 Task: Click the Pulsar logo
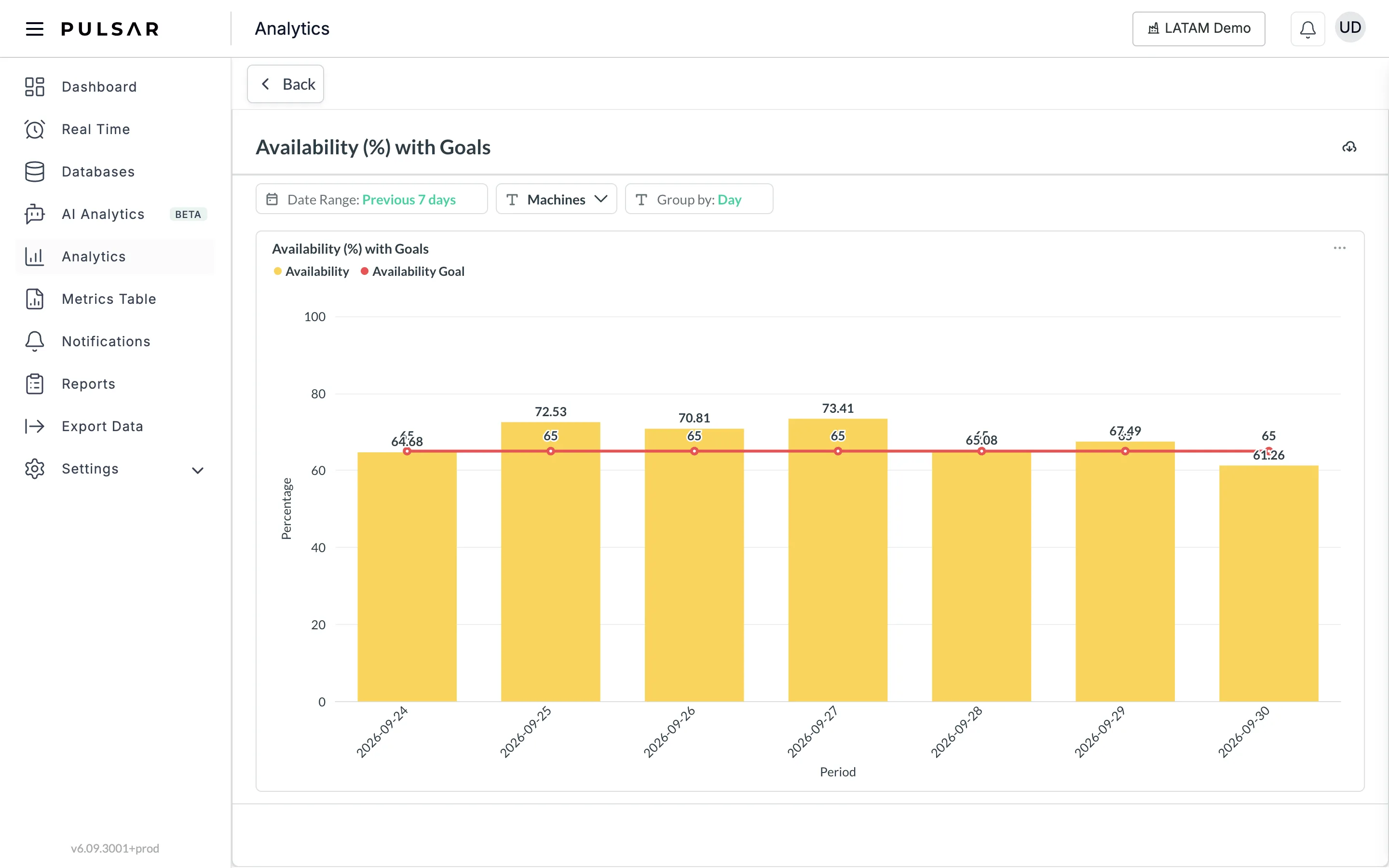pyautogui.click(x=110, y=29)
